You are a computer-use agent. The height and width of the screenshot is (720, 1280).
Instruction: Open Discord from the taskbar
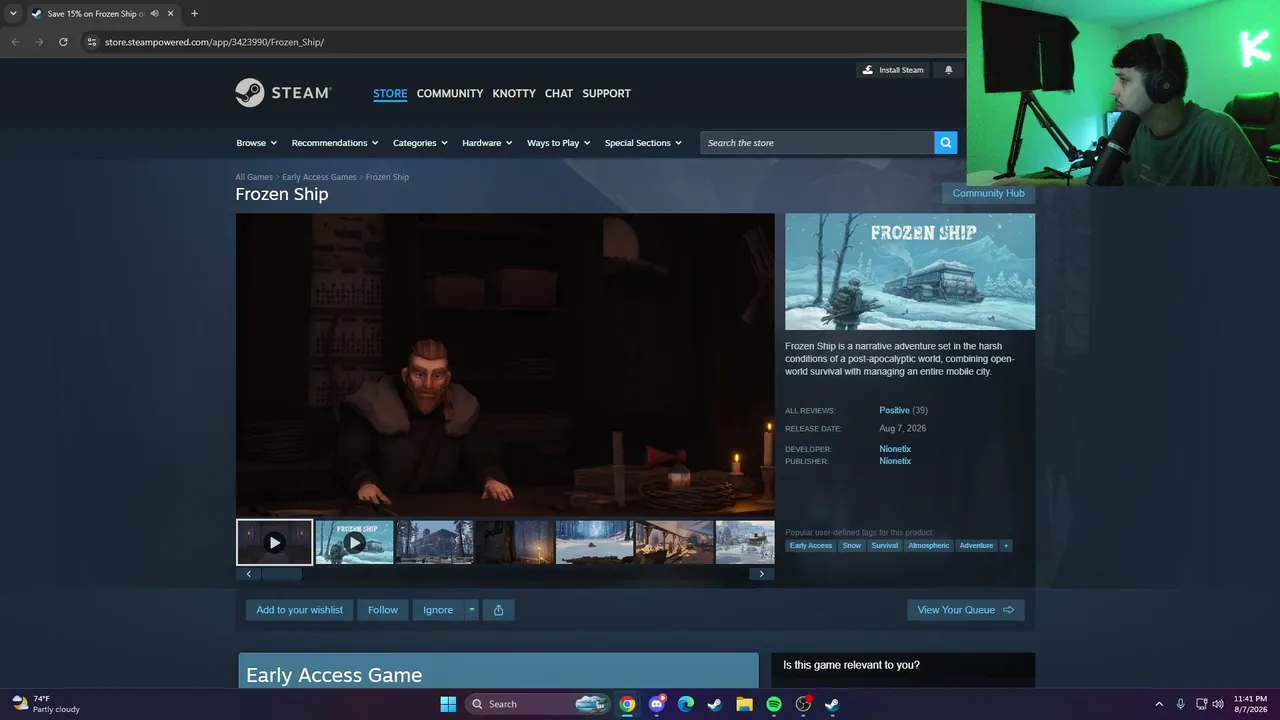657,704
